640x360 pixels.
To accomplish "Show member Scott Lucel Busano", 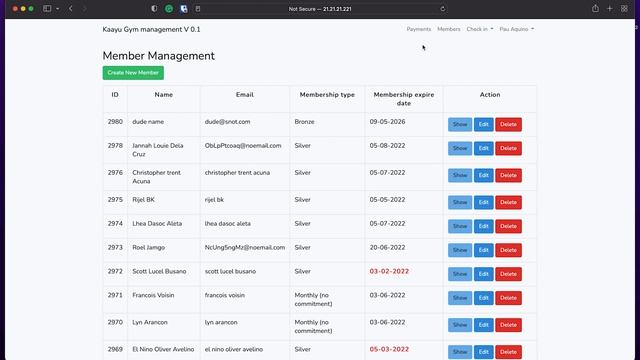I will 460,274.
